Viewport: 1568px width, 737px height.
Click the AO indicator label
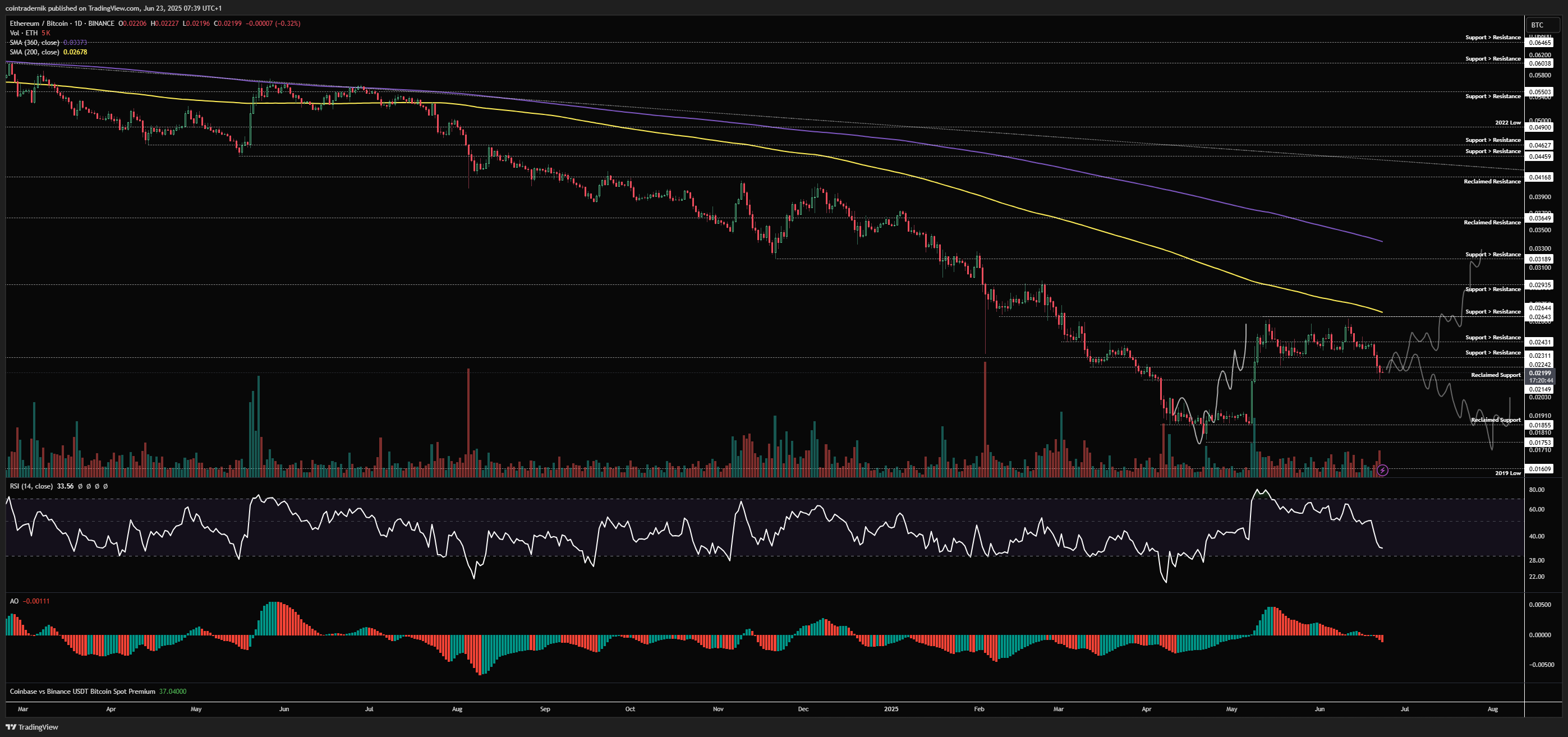[14, 601]
